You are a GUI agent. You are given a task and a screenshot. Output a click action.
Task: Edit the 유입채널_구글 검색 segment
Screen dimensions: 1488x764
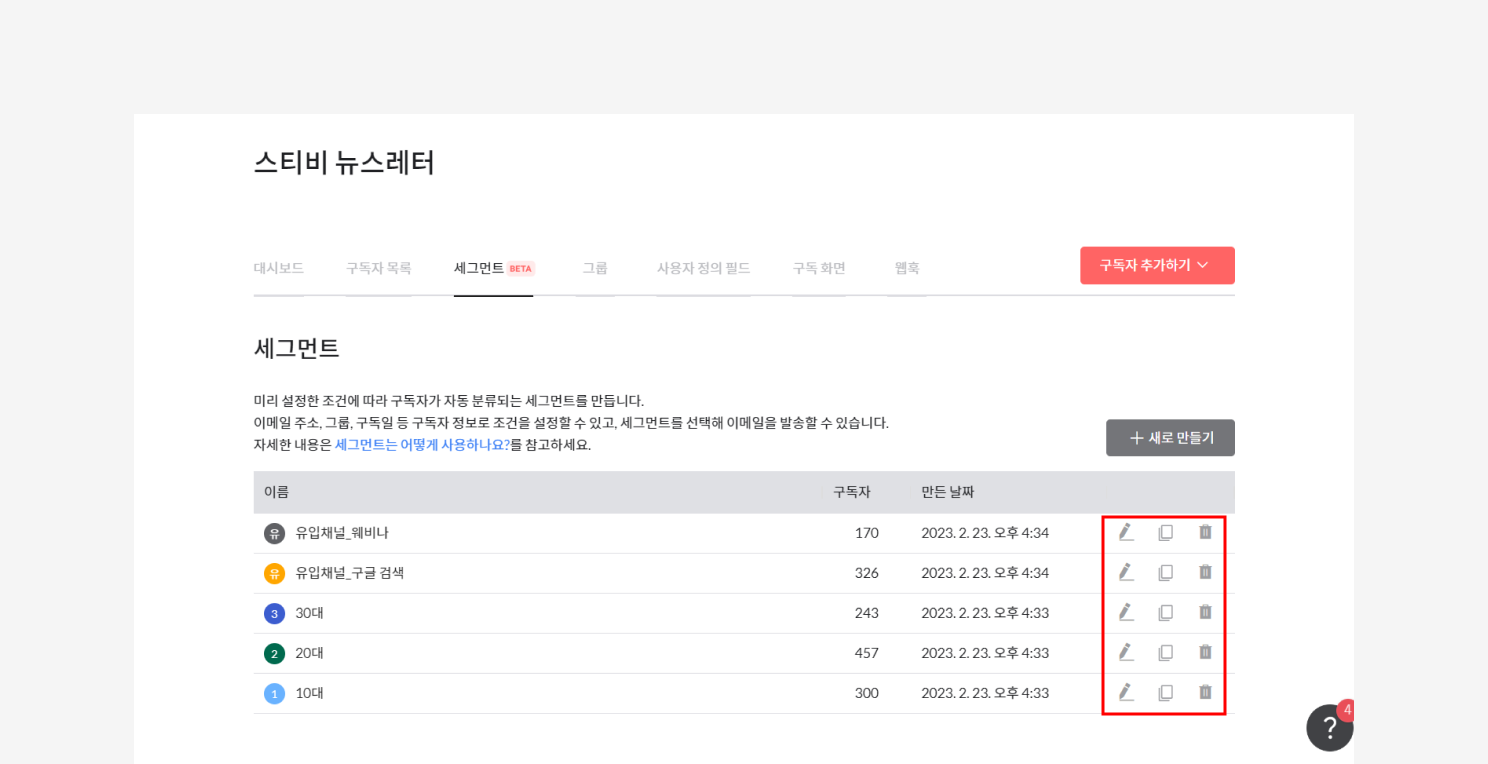1126,572
